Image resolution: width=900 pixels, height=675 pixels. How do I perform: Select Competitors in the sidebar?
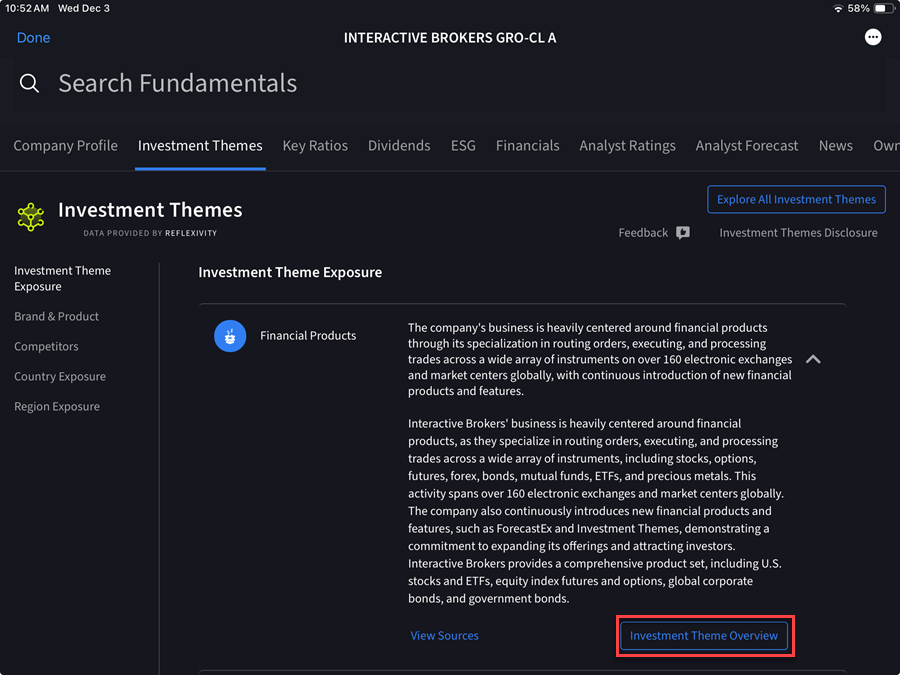coord(45,346)
